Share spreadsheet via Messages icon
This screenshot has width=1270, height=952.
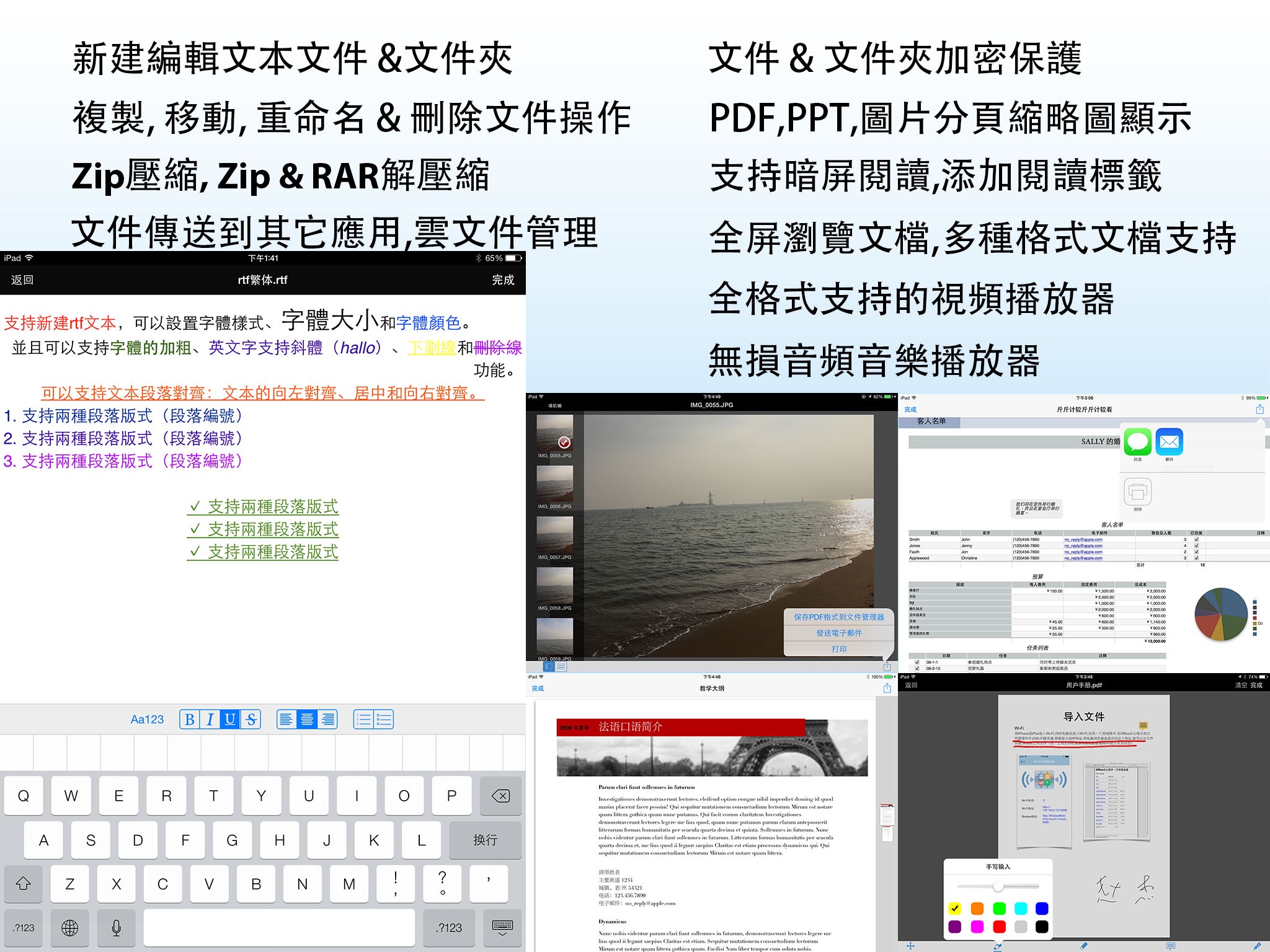tap(1137, 442)
